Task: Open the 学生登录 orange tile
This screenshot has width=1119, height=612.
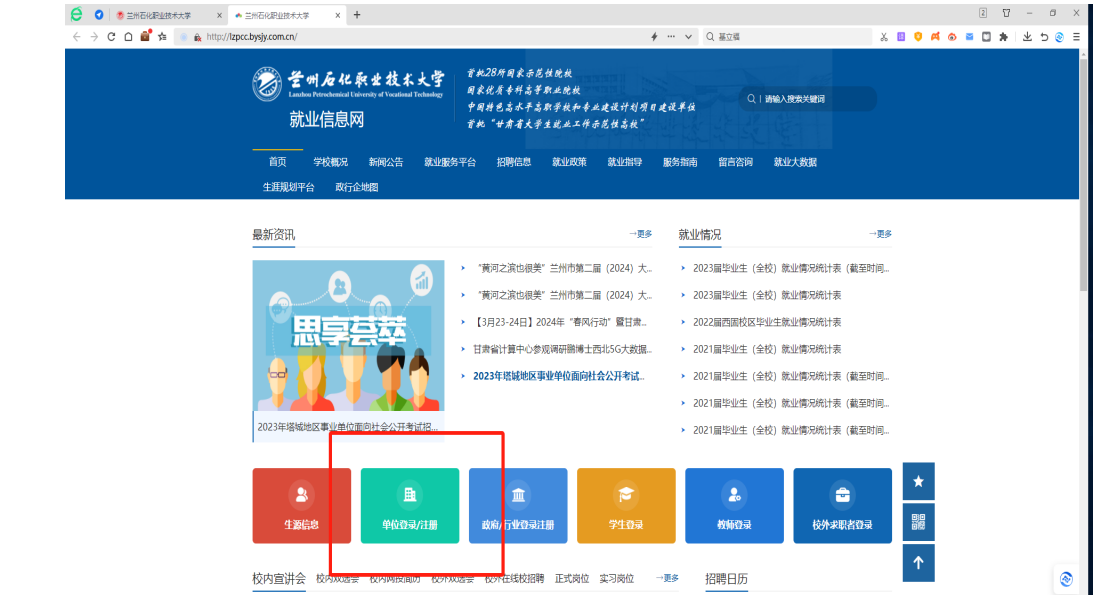Action: point(626,505)
